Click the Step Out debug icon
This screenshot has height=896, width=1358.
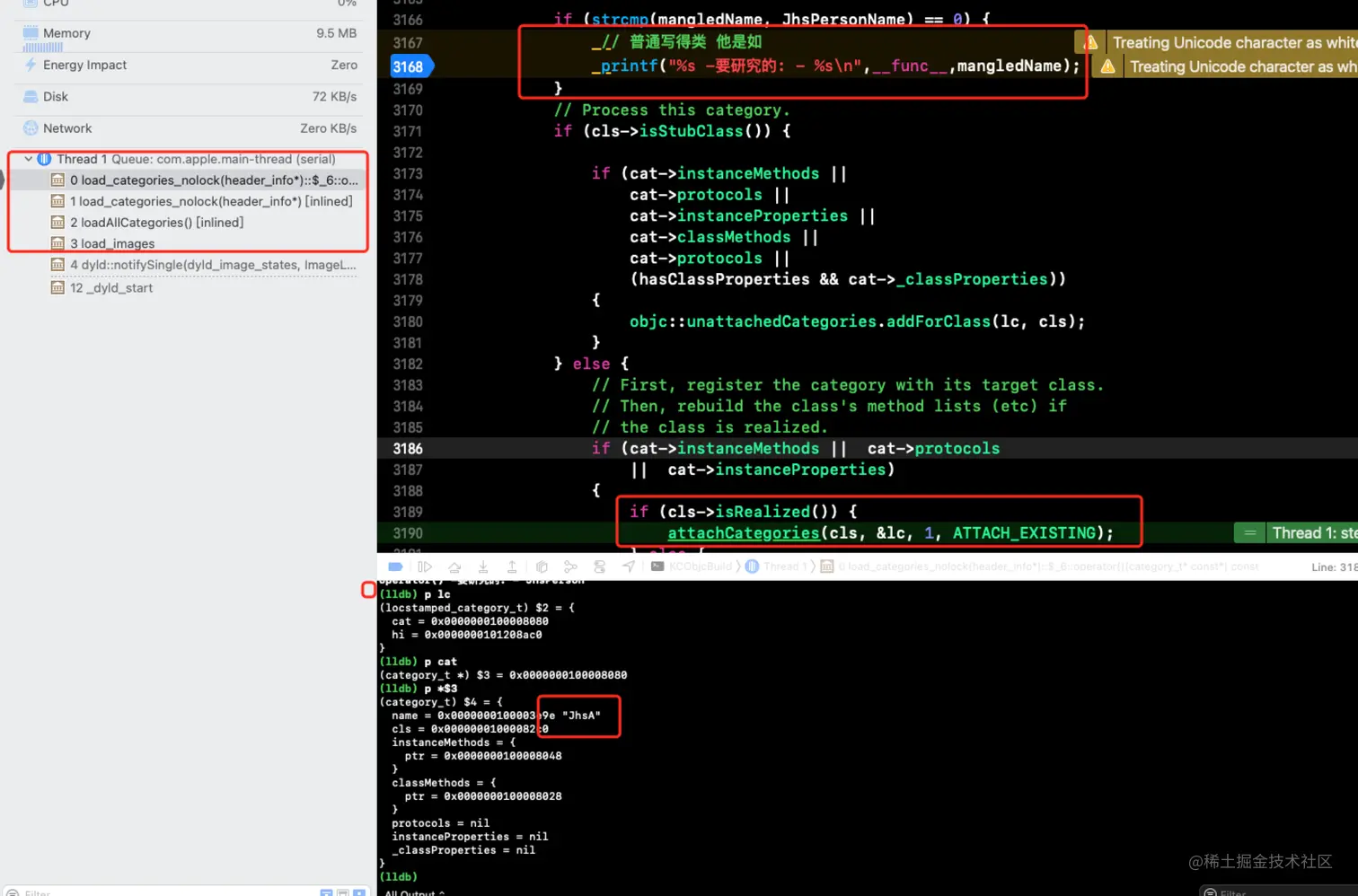click(x=512, y=567)
